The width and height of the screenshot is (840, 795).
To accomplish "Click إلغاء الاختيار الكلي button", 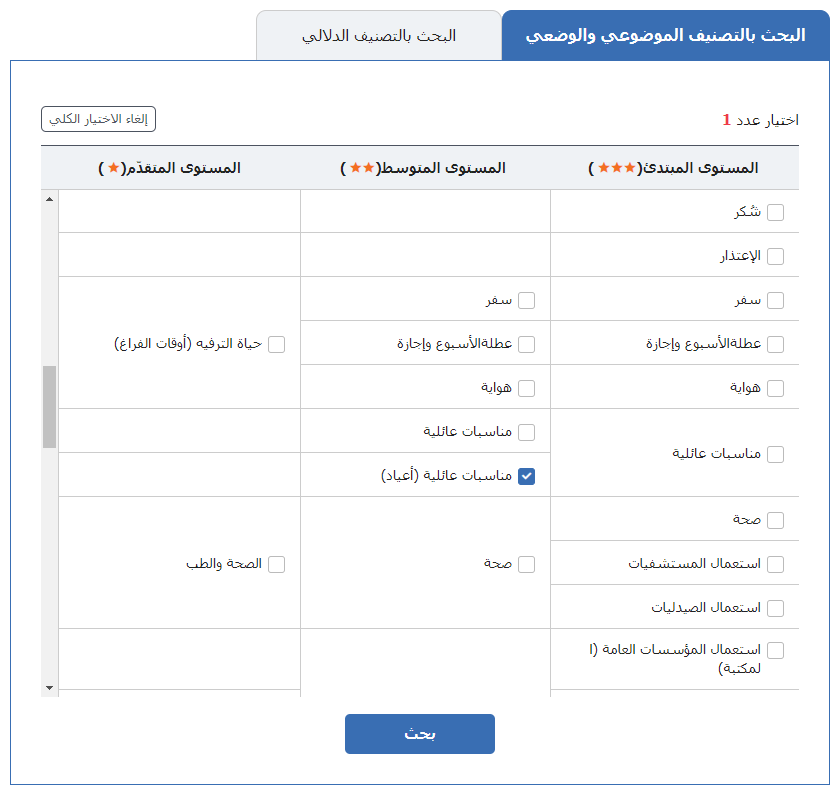I will click(x=98, y=119).
